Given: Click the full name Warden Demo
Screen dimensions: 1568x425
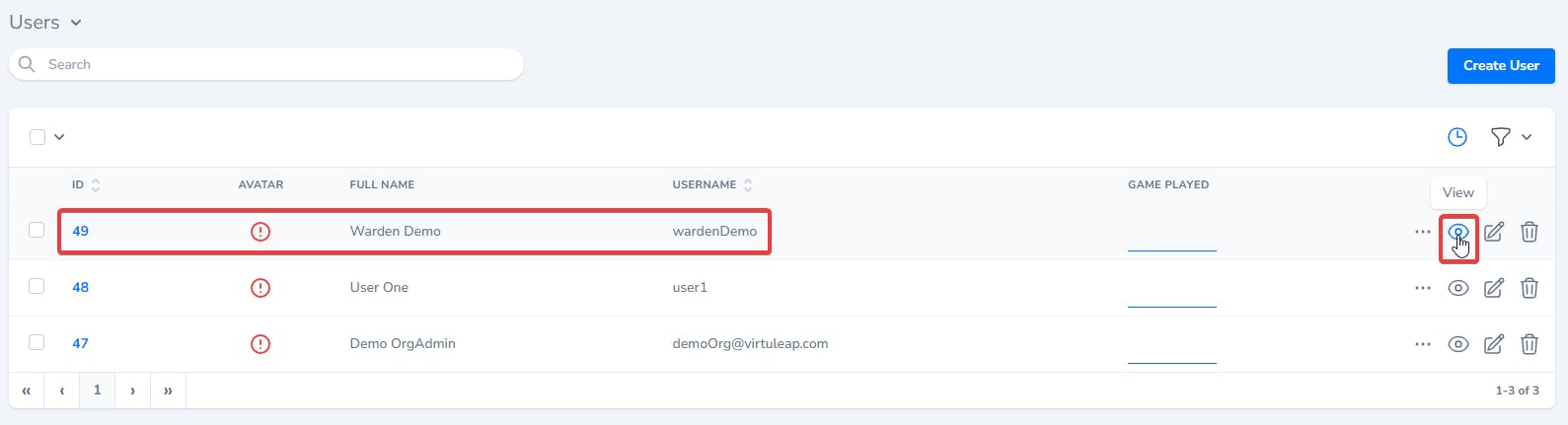Looking at the screenshot, I should pos(395,231).
